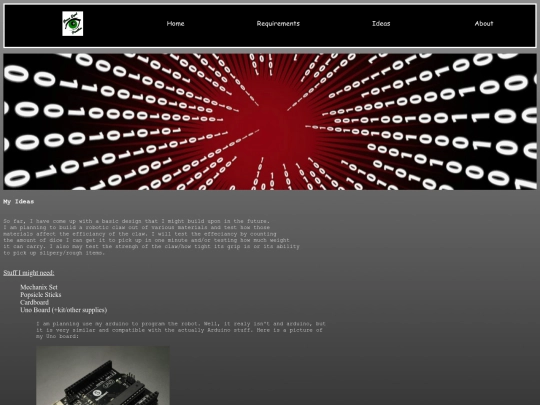This screenshot has width=540, height=405.
Task: Select the 'Uno Board (+kit/other supplies)' item
Action: [63, 310]
